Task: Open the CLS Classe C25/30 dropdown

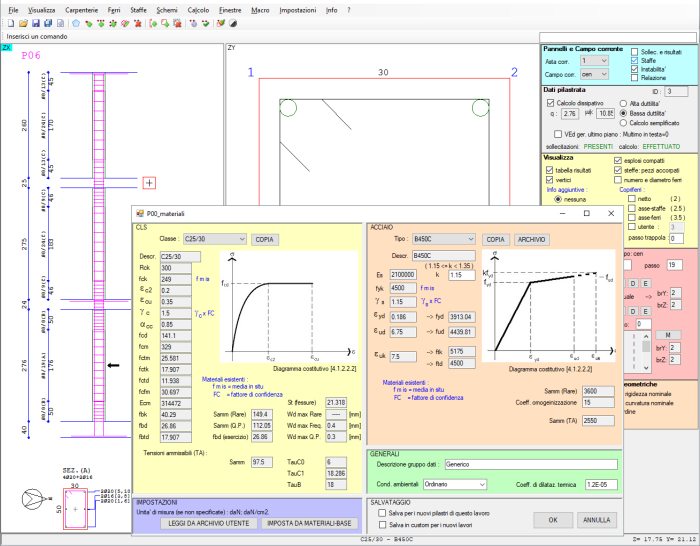Action: click(214, 240)
